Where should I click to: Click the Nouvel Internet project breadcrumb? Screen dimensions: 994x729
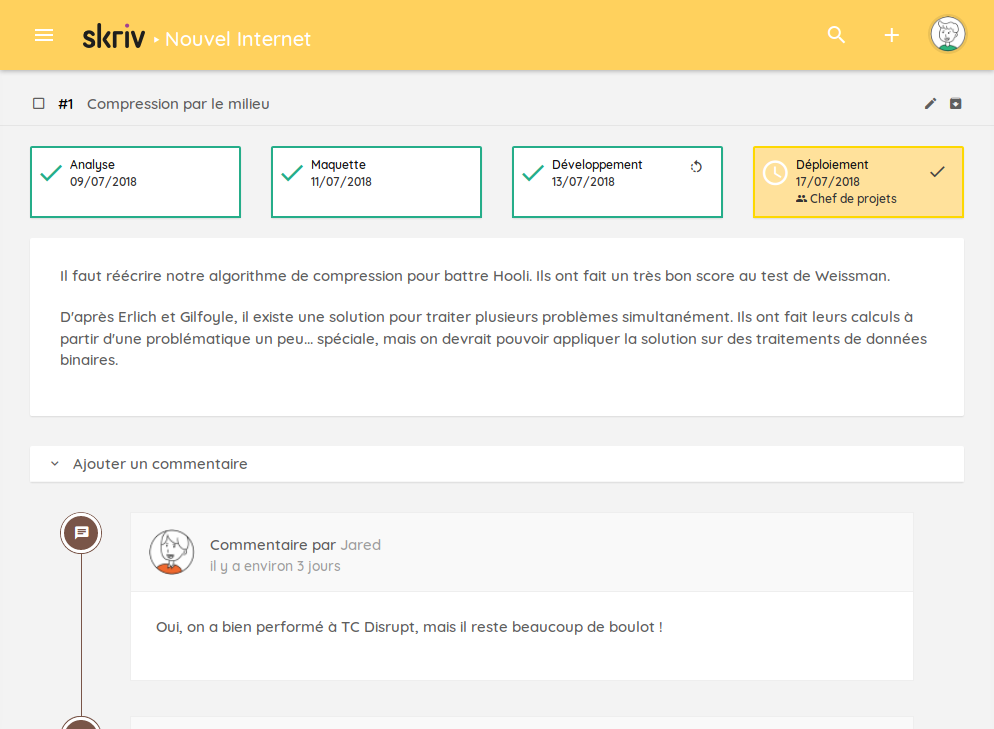[x=238, y=39]
